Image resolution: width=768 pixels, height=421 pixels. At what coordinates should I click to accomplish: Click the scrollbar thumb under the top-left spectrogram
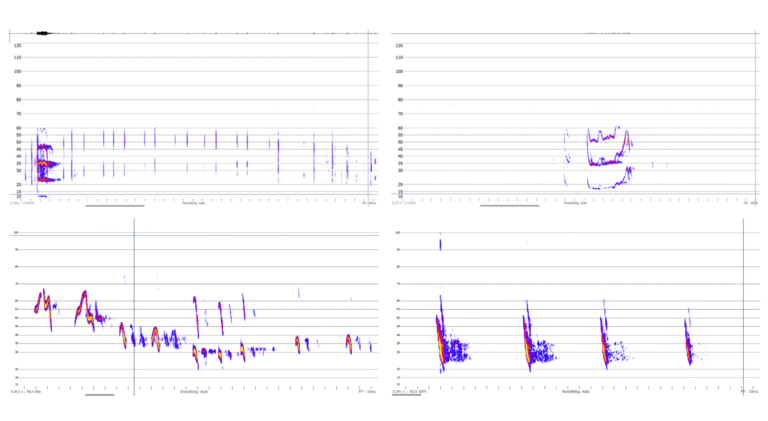pos(114,206)
